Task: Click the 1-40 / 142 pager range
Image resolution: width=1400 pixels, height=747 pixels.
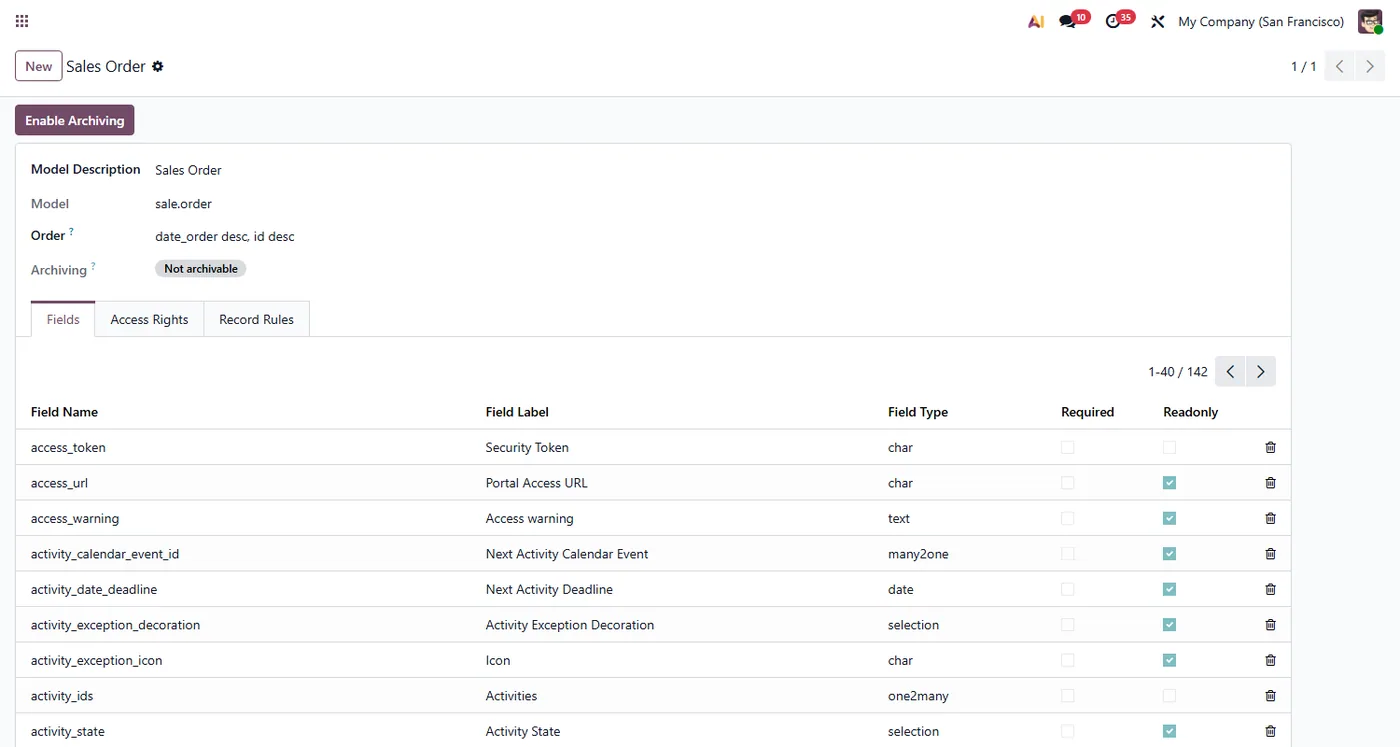Action: coord(1178,371)
